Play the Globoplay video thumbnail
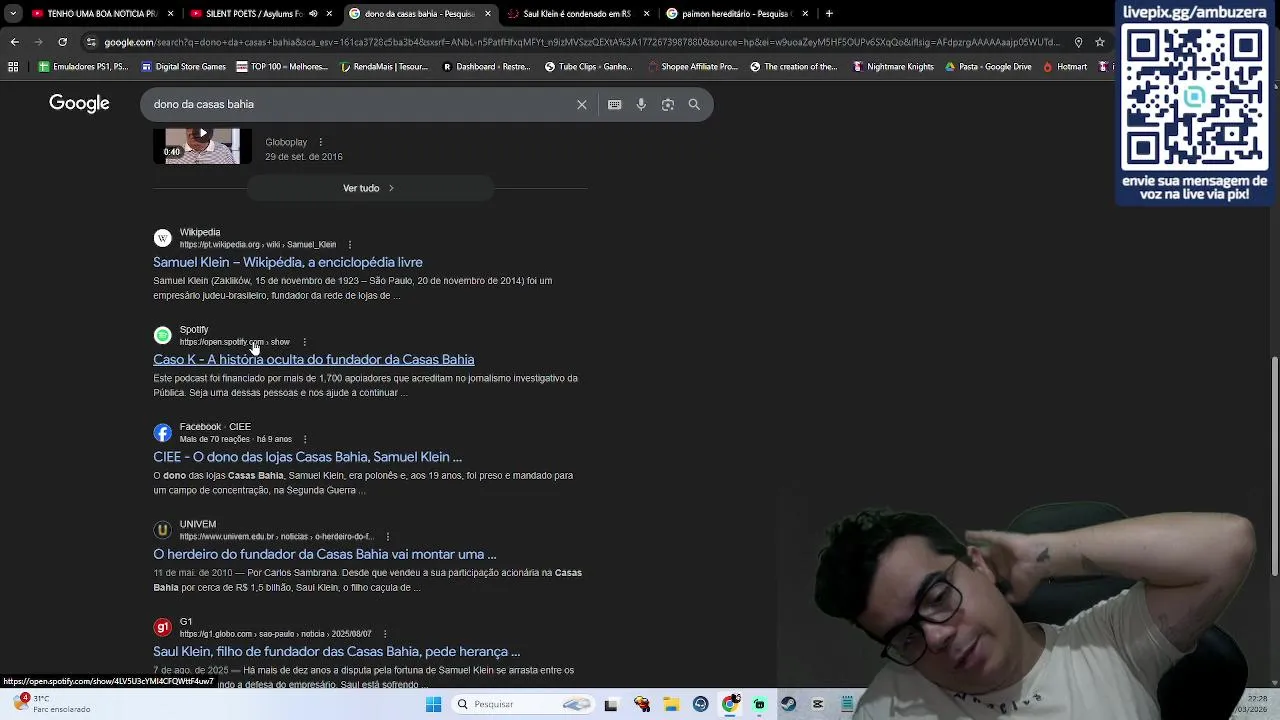 pyautogui.click(x=203, y=146)
